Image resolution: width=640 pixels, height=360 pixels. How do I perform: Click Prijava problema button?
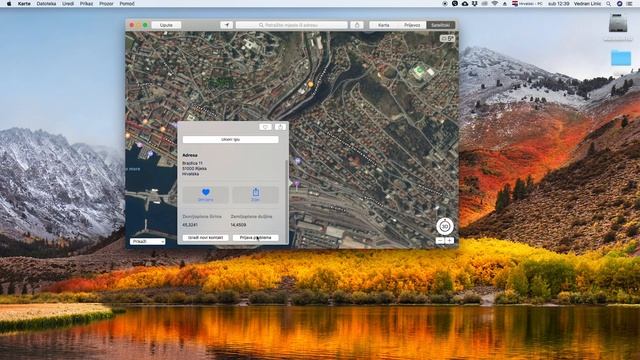pos(256,238)
